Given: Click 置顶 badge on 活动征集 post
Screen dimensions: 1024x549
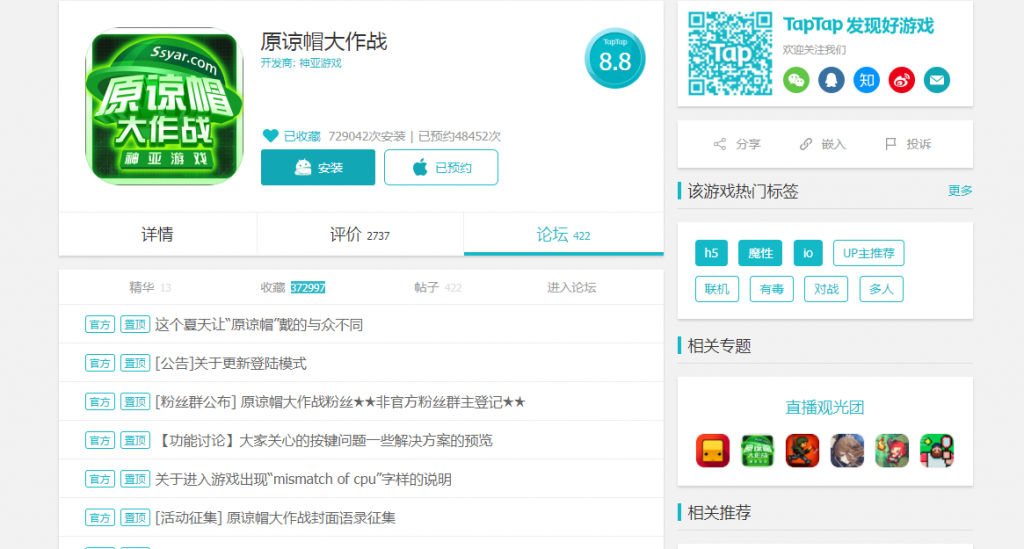Looking at the screenshot, I should [135, 518].
